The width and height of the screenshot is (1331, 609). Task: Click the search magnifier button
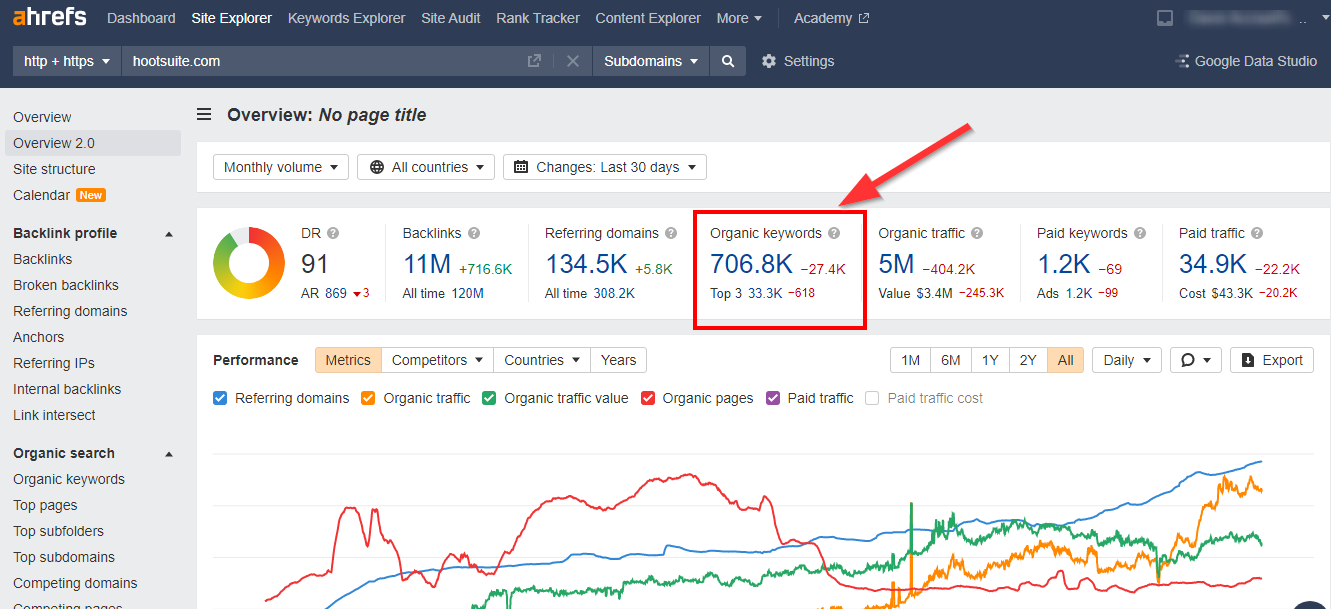click(x=728, y=61)
